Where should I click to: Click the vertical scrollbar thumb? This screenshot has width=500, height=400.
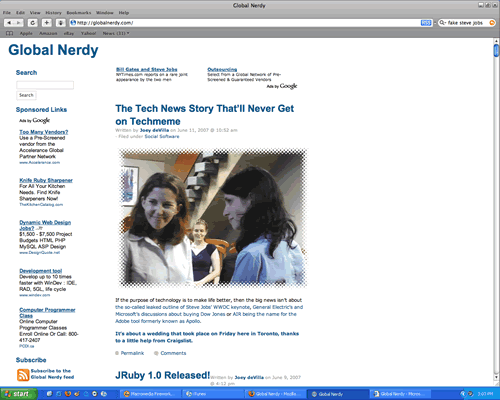(496, 50)
